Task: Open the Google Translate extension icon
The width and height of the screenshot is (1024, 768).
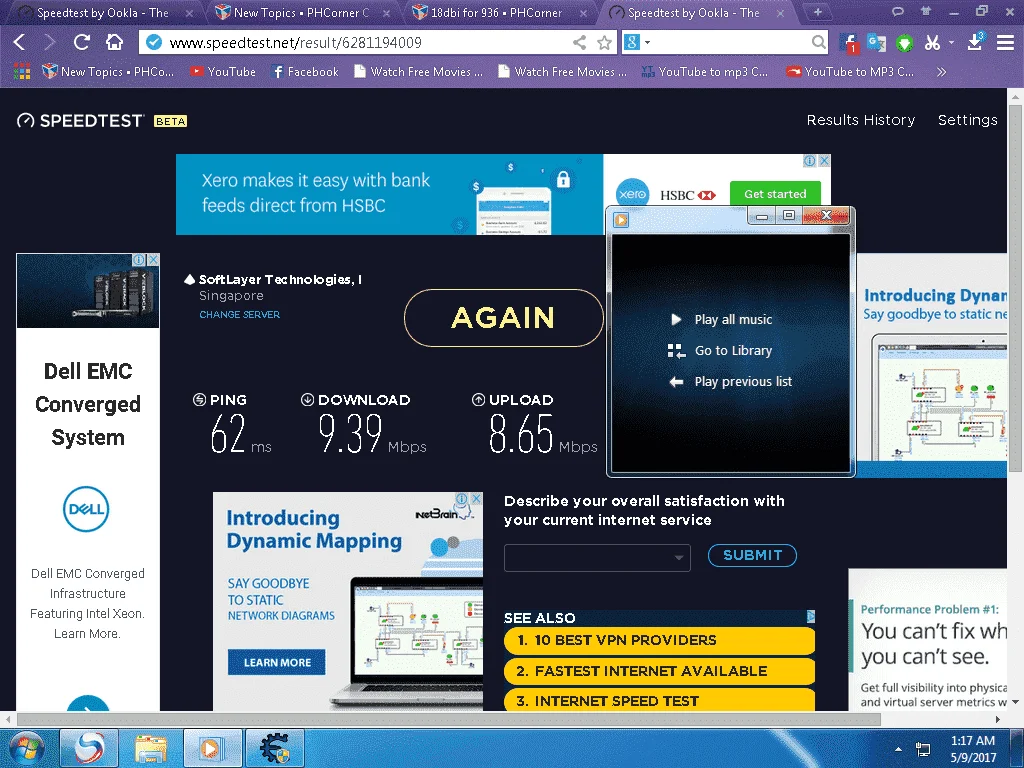Action: click(x=876, y=43)
